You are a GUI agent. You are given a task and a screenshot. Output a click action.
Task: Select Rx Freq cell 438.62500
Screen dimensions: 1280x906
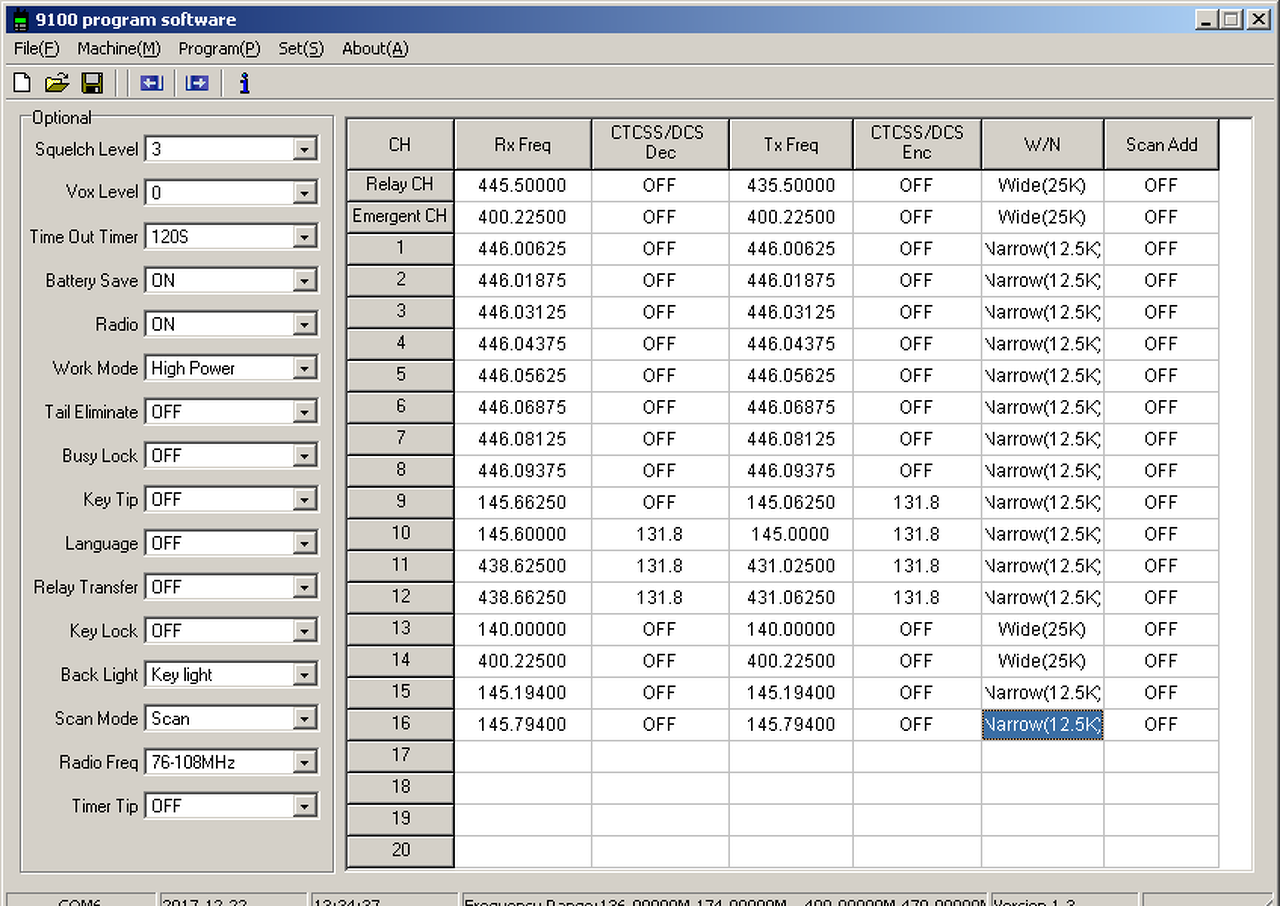[x=523, y=566]
